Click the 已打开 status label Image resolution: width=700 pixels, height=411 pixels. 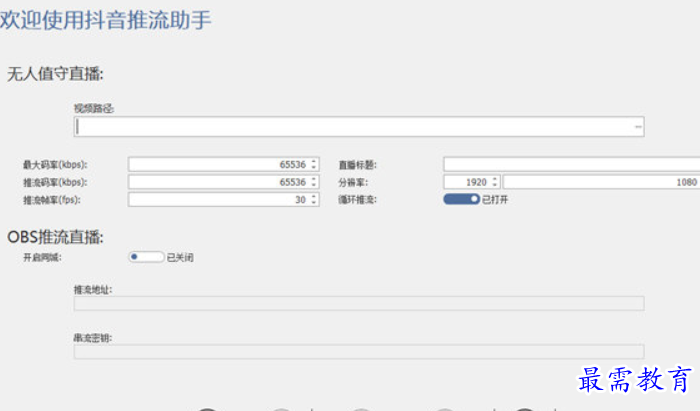tap(495, 199)
